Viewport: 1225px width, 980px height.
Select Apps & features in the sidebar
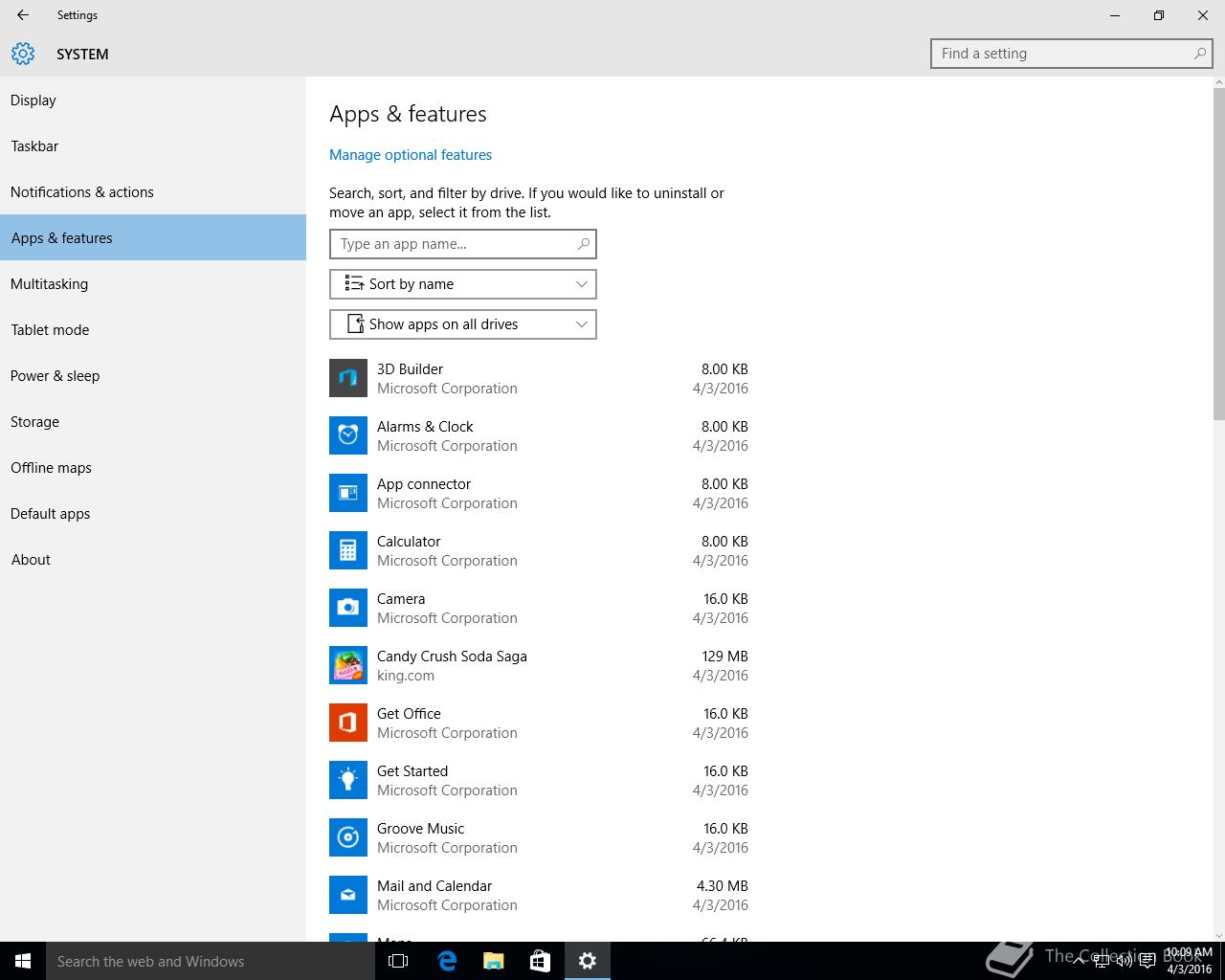(x=153, y=237)
